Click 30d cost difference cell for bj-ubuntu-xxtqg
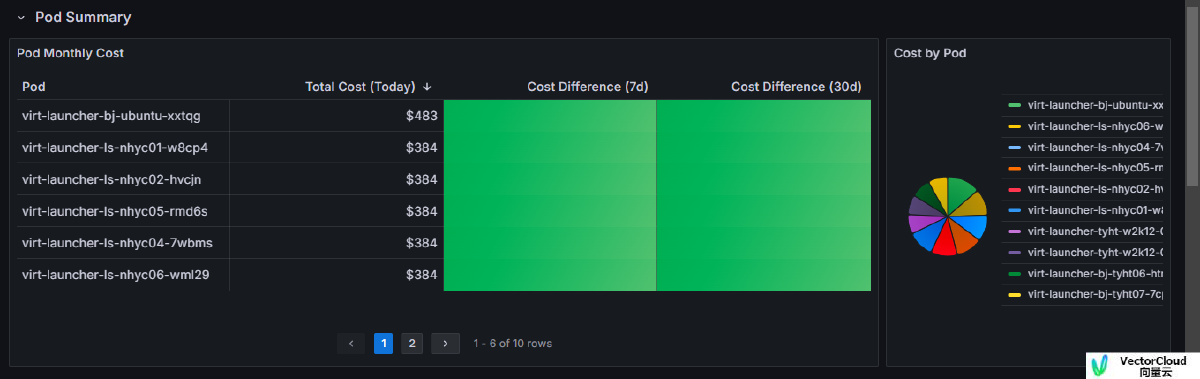The height and width of the screenshot is (379, 1200). click(764, 116)
